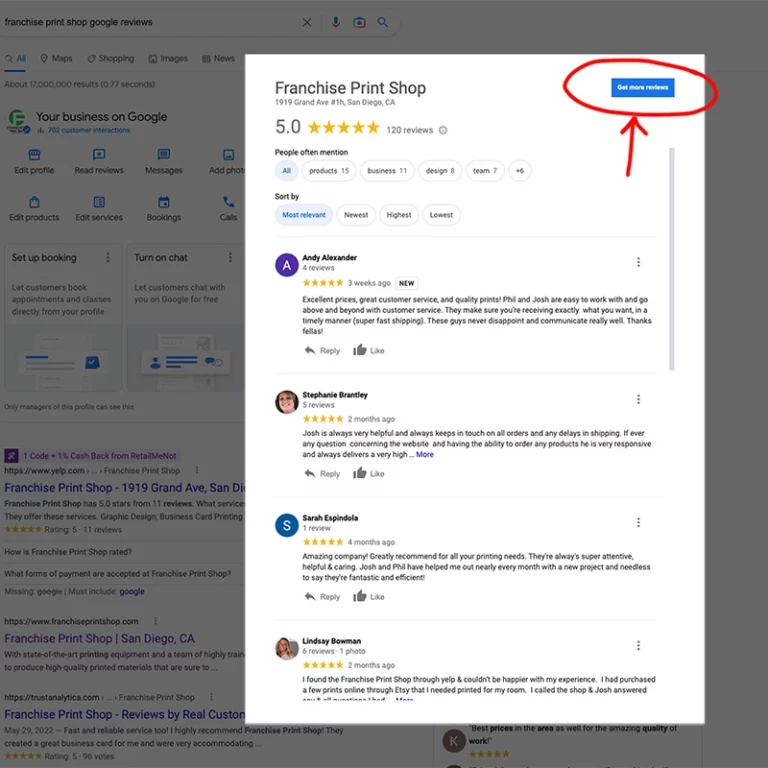
Task: Open Edit services in business panel
Action: coord(99,209)
